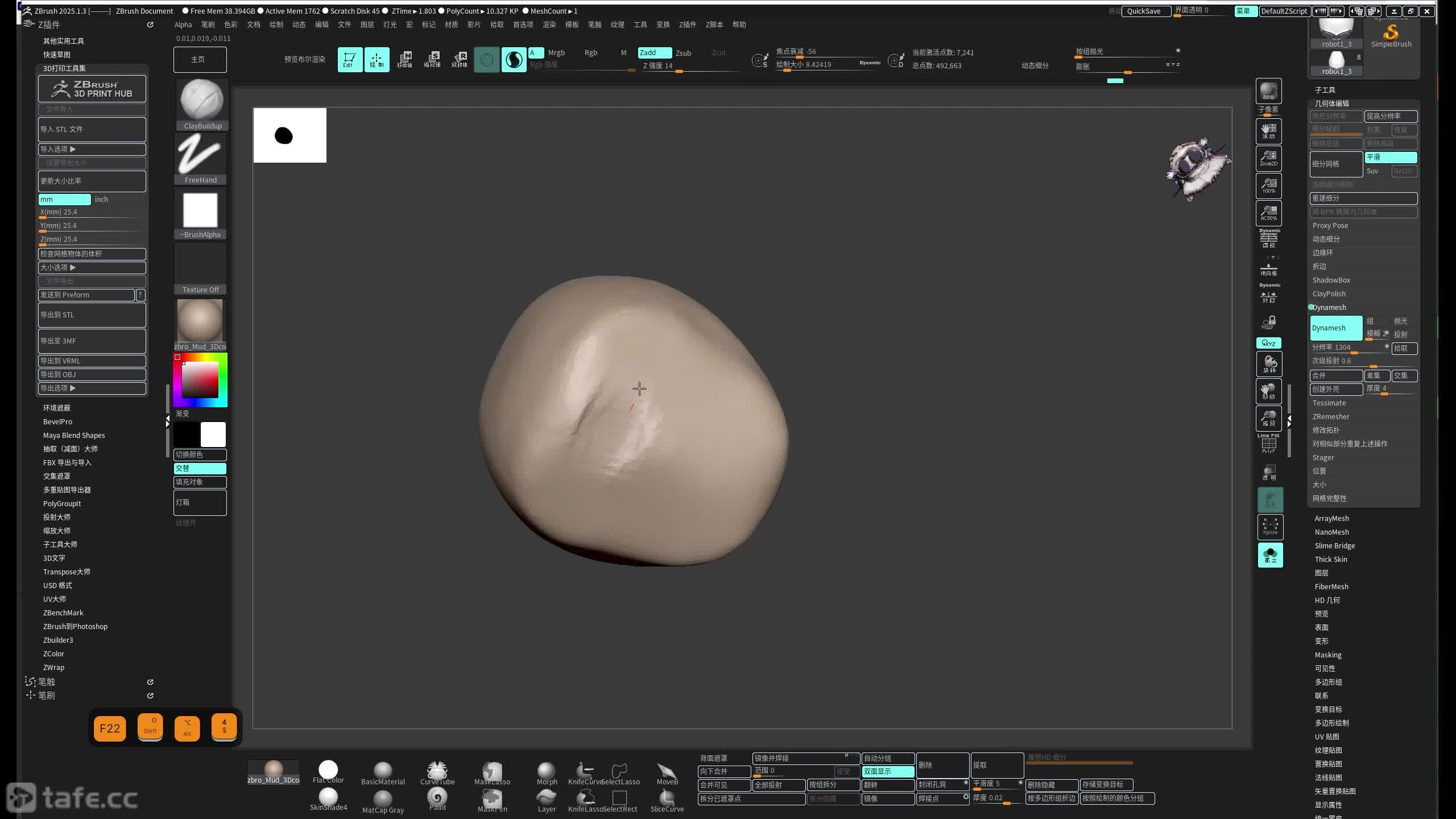Toggle the 平滑 smooth subdivision option
The image size is (1456, 819).
point(1391,157)
